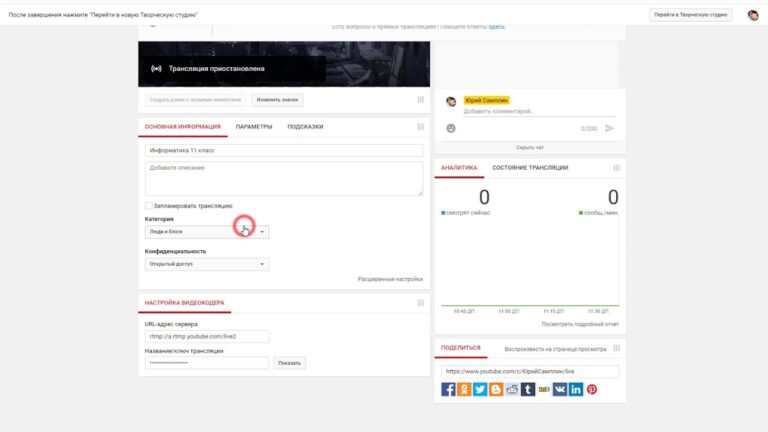Open the Расширенные настройки link

pos(390,279)
